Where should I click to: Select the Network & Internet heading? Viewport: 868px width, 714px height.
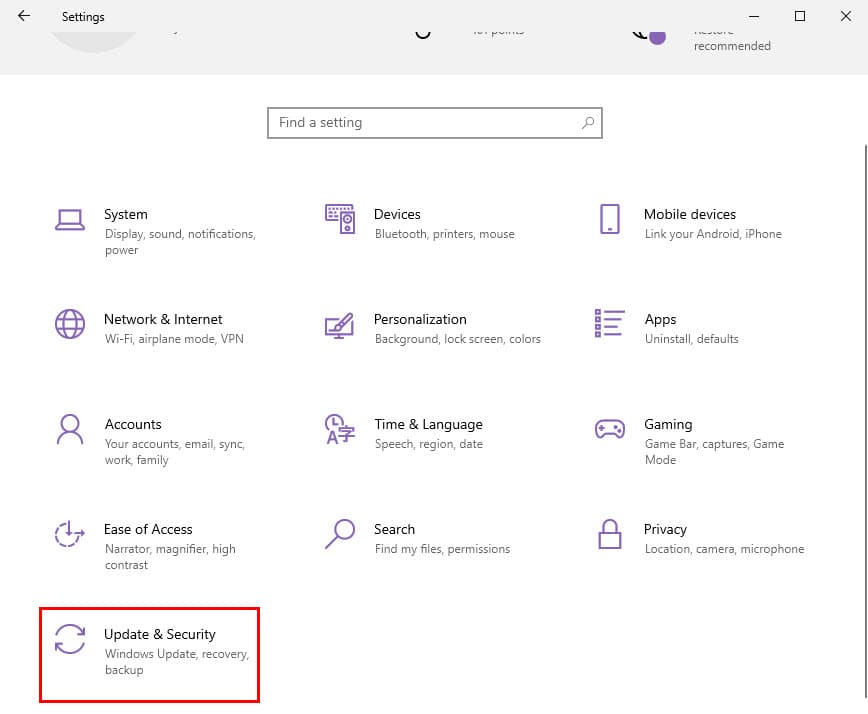[163, 319]
